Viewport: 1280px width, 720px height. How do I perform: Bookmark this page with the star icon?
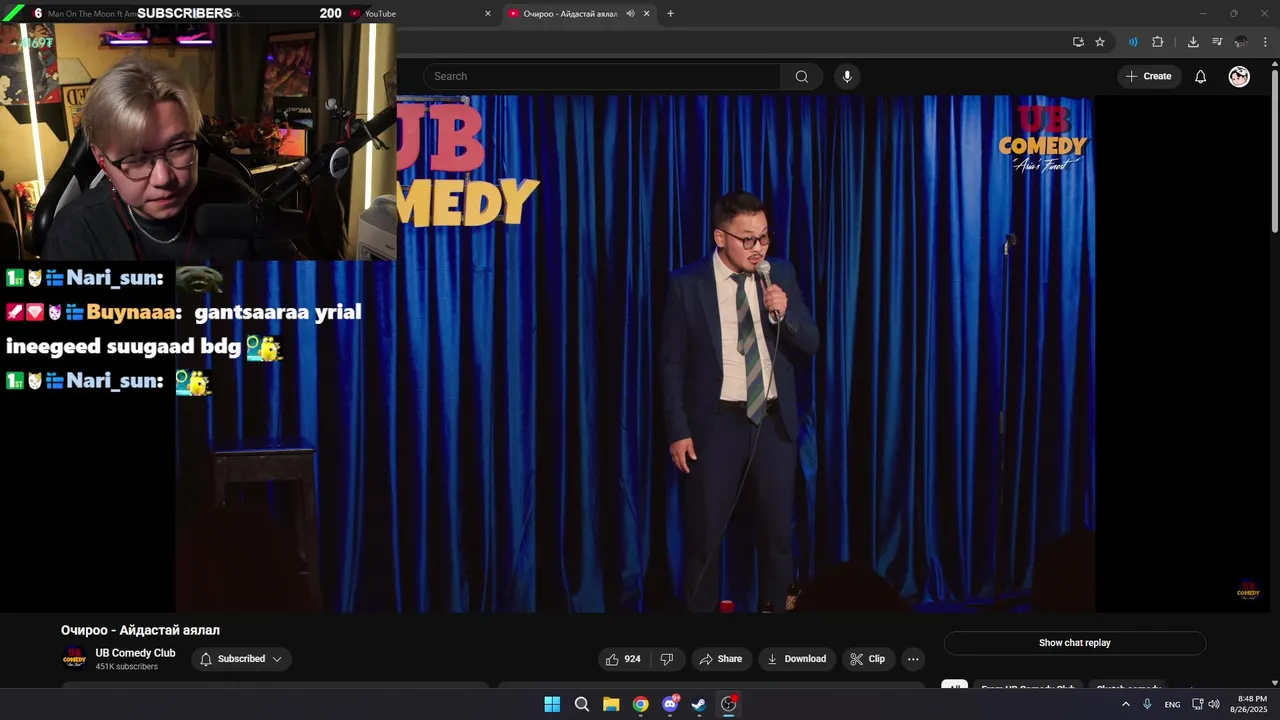1100,42
